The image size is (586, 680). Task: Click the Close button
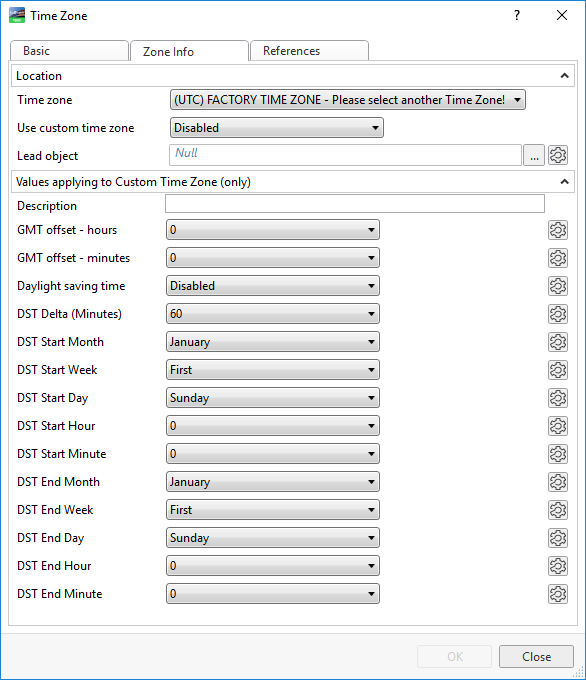536,657
